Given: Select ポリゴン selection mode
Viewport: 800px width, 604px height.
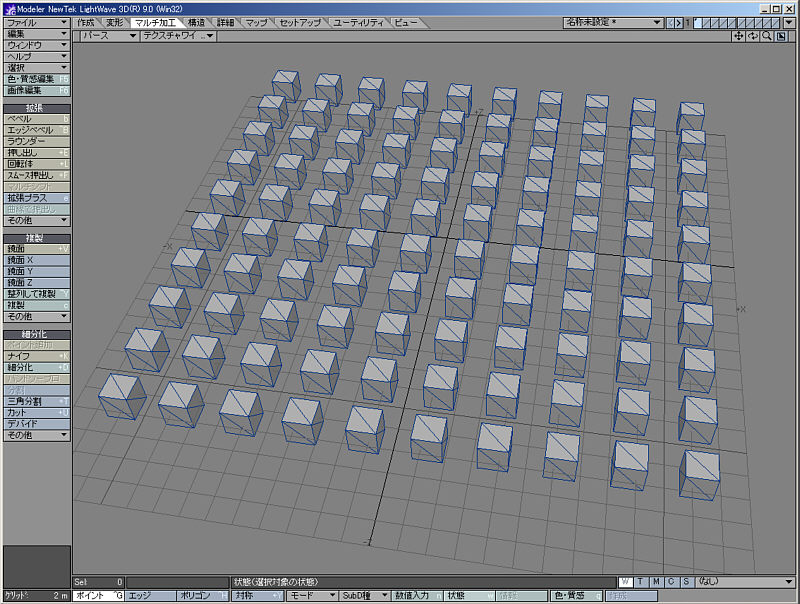Looking at the screenshot, I should click(203, 595).
